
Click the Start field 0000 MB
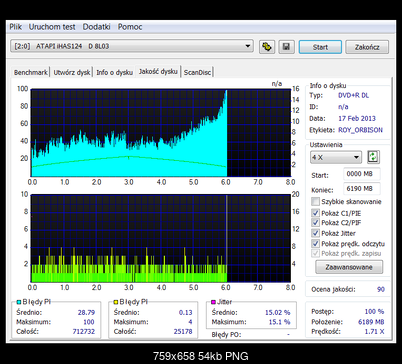362,174
